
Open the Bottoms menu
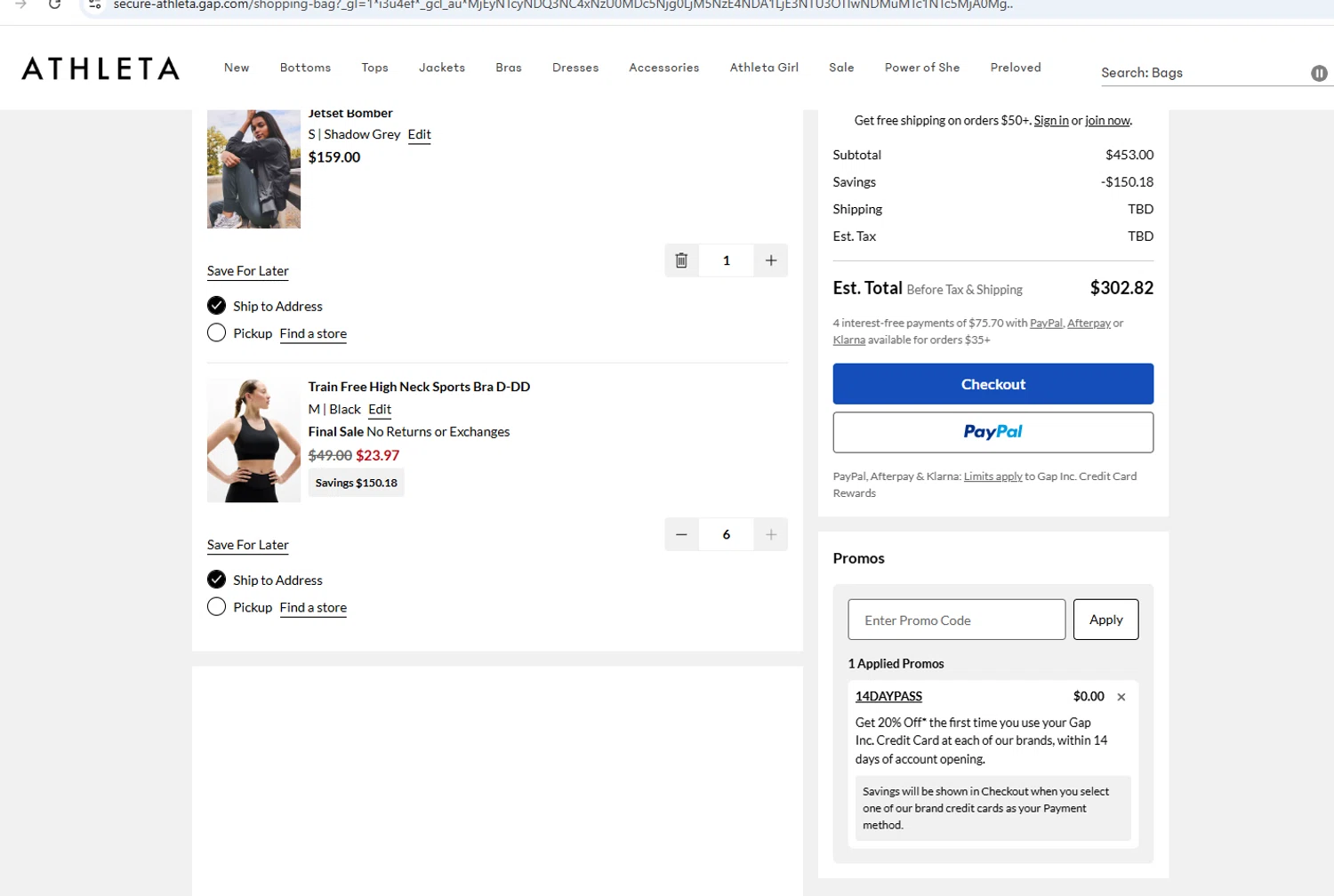click(x=305, y=68)
